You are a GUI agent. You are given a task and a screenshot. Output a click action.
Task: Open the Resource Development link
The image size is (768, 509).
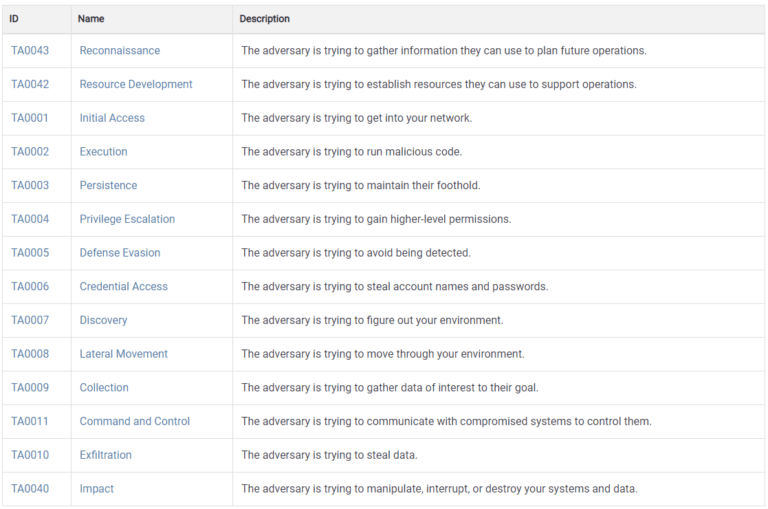136,85
